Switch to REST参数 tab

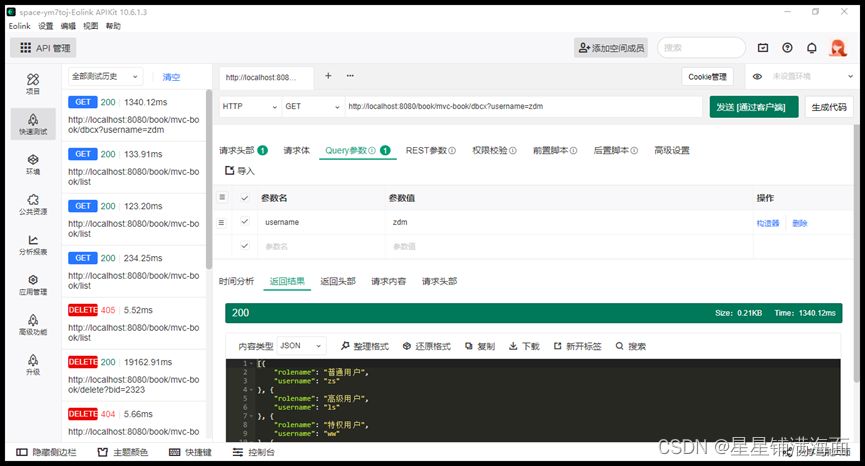pyautogui.click(x=430, y=150)
